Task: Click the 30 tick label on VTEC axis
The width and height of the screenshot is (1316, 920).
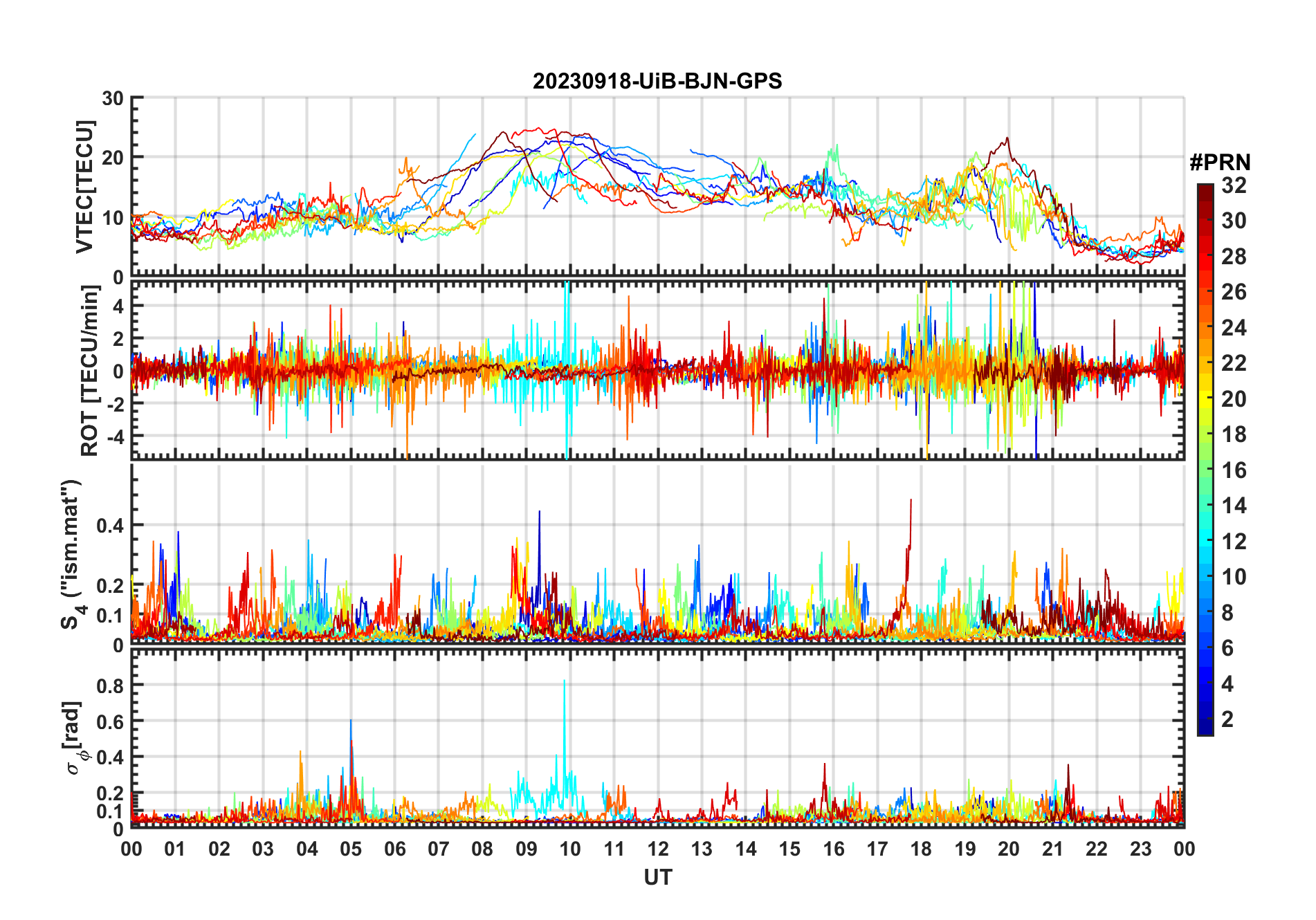Action: click(113, 98)
